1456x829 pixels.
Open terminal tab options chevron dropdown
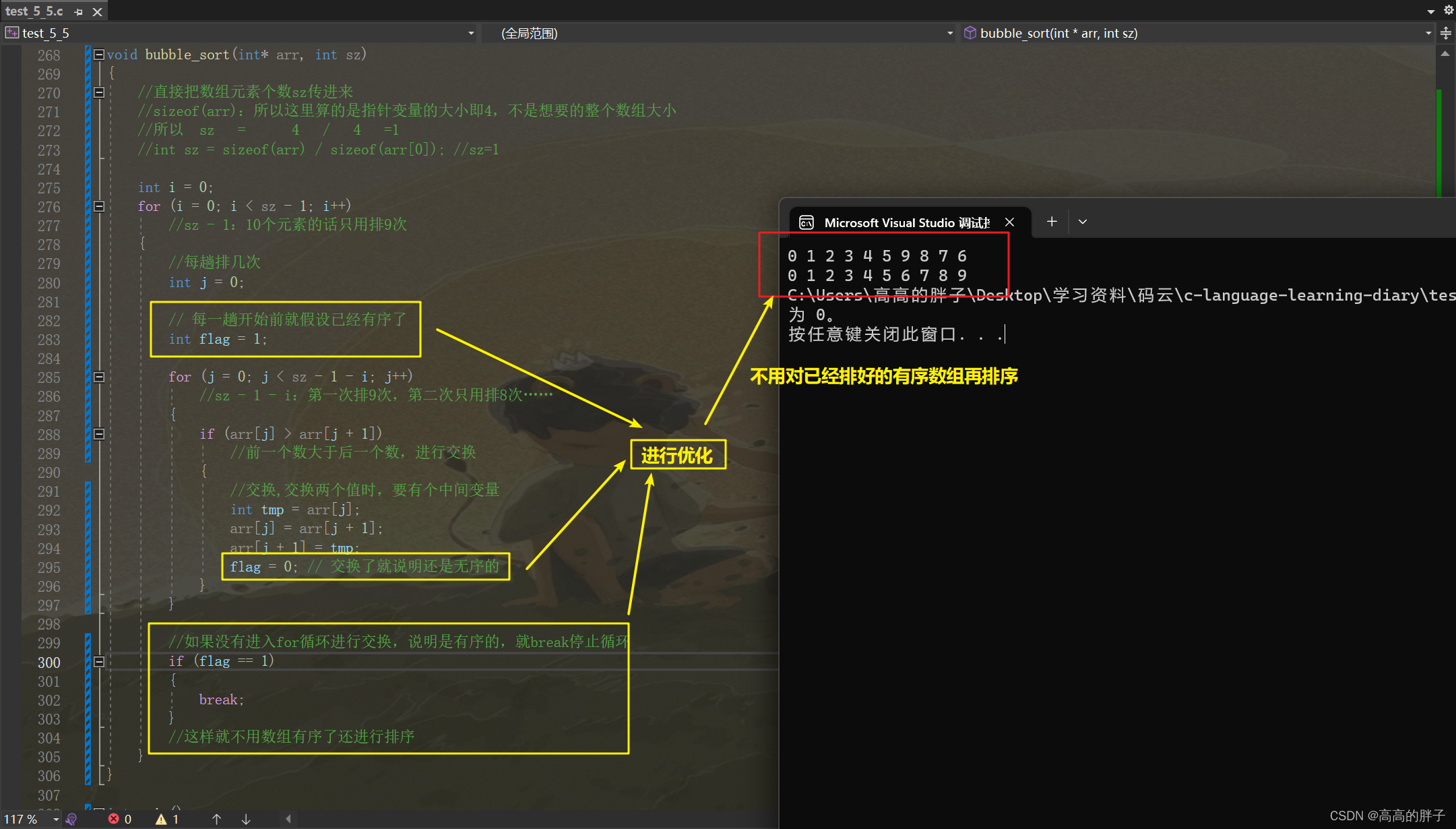click(x=1083, y=222)
